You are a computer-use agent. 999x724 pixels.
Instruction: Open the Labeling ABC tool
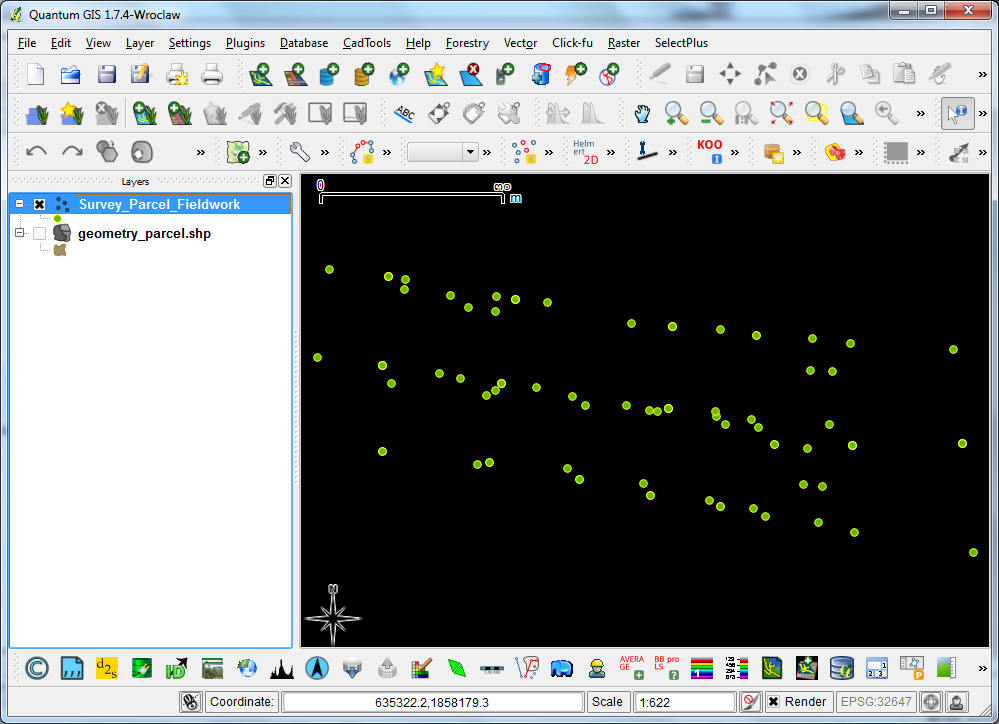click(405, 114)
